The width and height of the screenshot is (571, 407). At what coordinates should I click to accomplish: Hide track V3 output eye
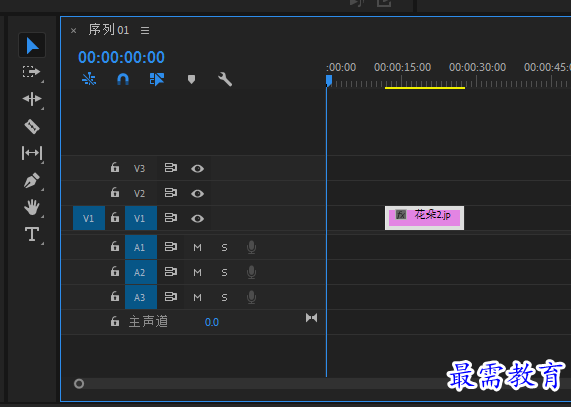click(x=197, y=169)
